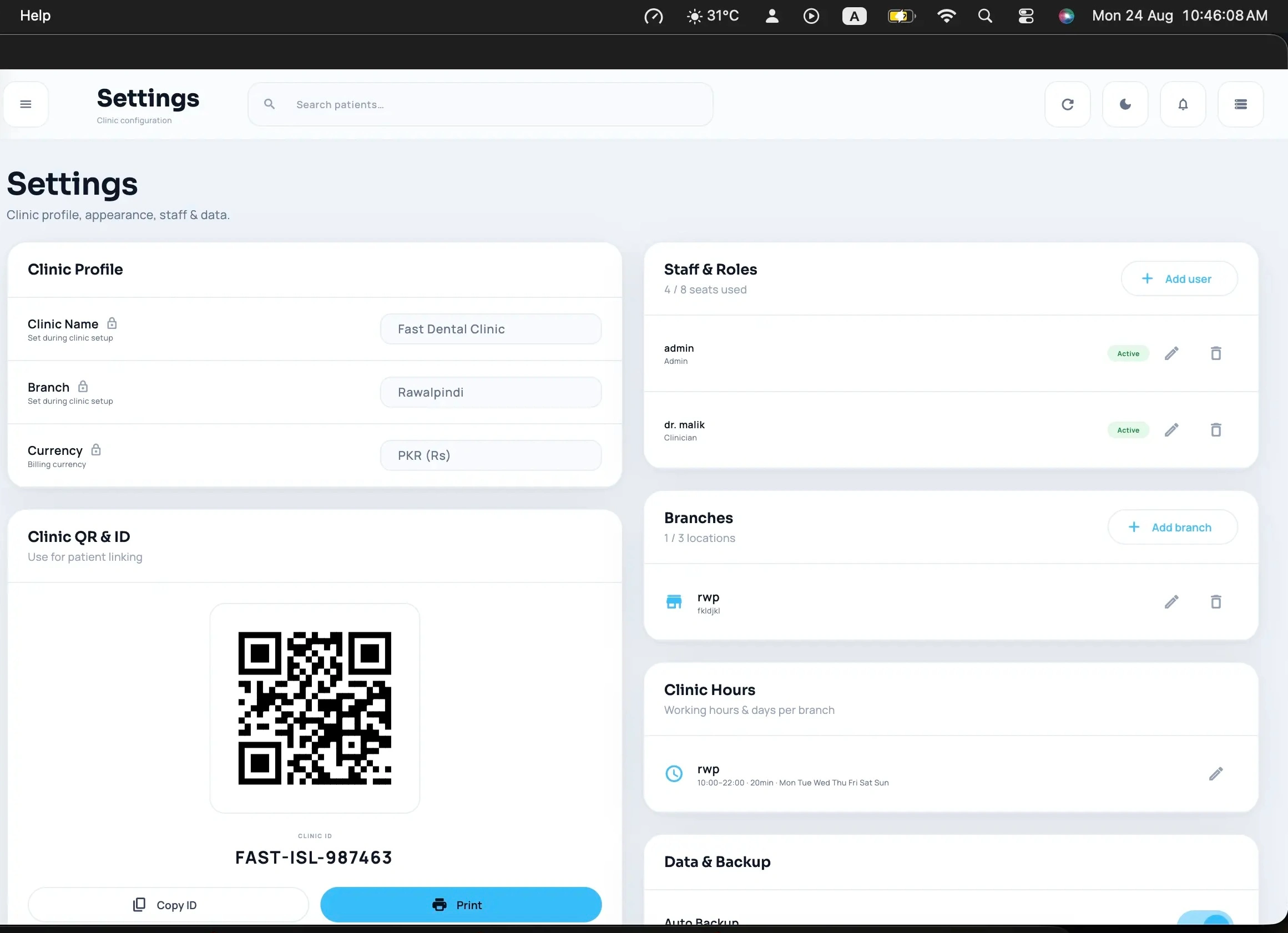
Task: Click the "4 / 8 seats used" text
Action: 705,290
